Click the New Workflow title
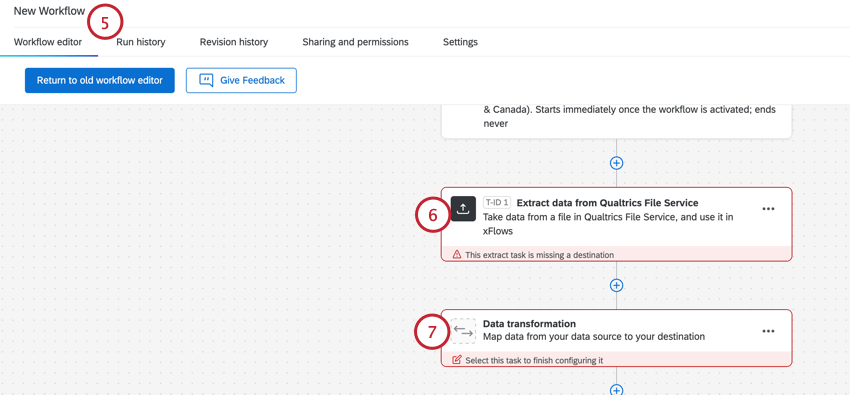Screen dimensions: 850x395 pos(49,11)
